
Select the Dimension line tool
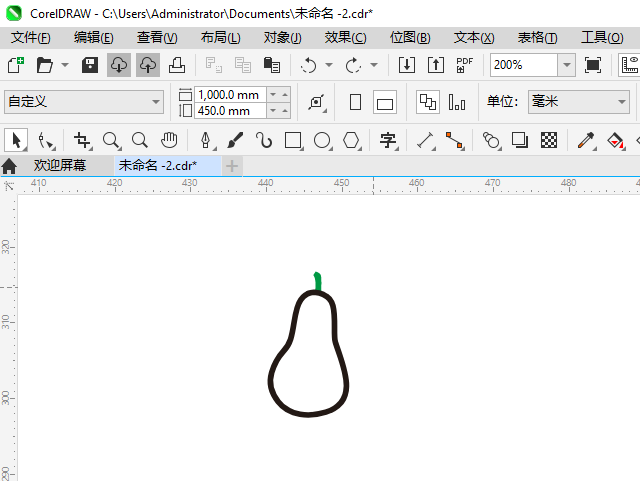[x=425, y=140]
